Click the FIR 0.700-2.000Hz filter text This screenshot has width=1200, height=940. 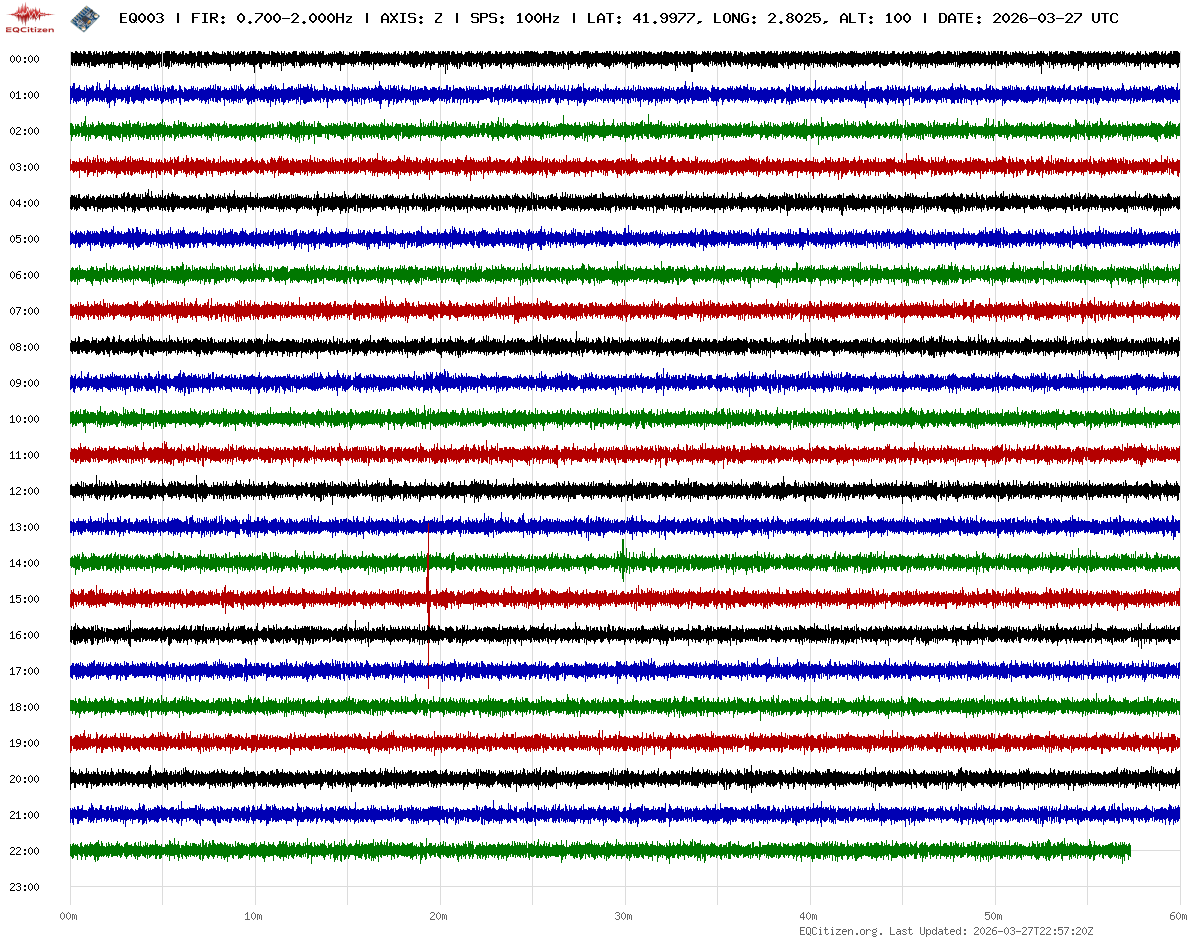pos(271,18)
